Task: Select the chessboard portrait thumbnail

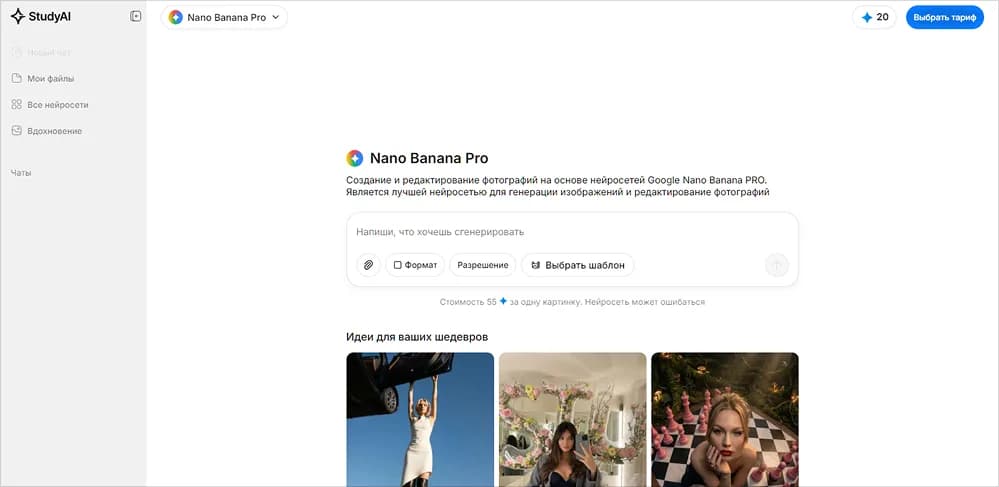Action: [x=724, y=419]
